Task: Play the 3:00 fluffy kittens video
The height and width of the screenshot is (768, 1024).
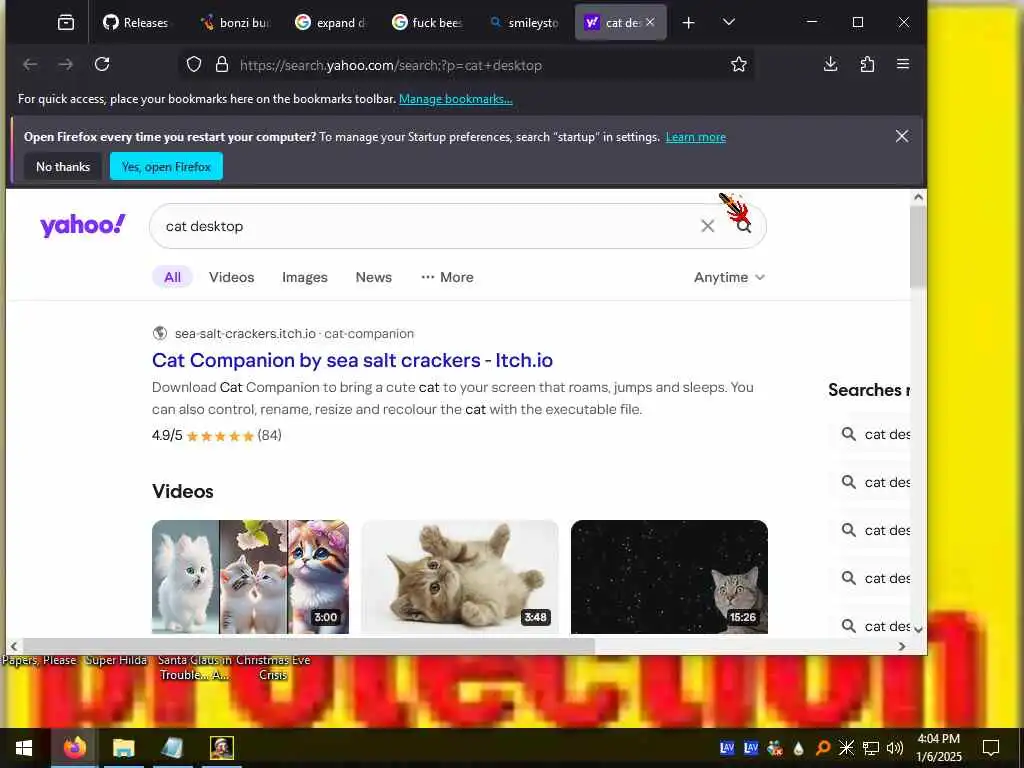Action: (250, 577)
